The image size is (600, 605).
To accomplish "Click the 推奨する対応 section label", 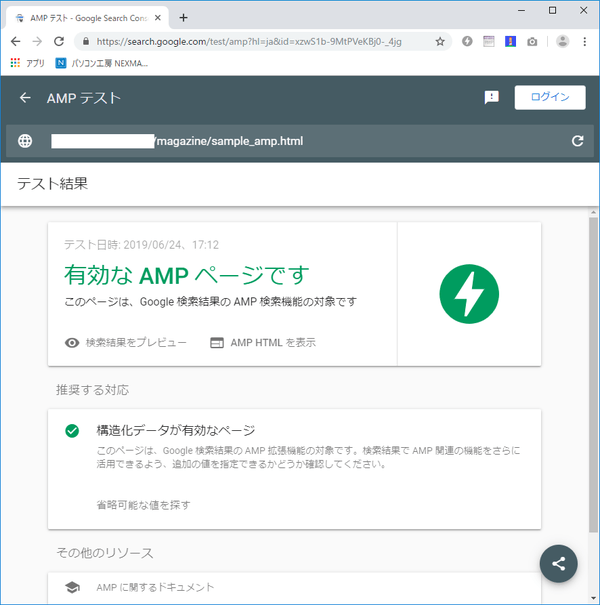I will coord(92,390).
